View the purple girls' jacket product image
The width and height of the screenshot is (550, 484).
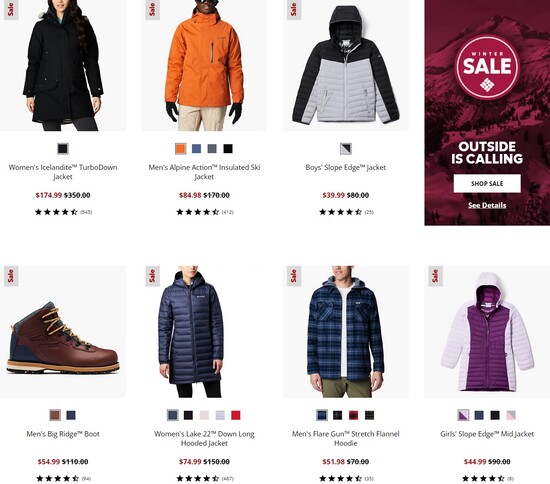[x=487, y=331]
